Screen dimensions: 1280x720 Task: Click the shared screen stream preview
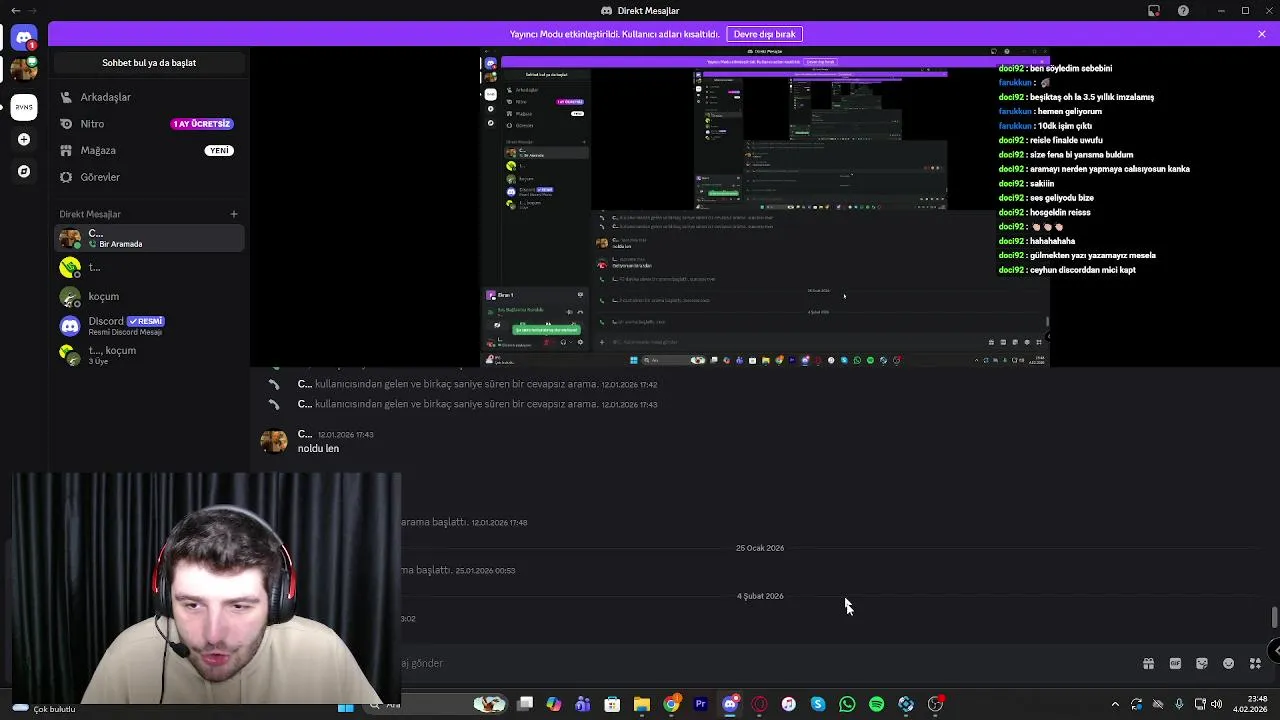(765, 205)
